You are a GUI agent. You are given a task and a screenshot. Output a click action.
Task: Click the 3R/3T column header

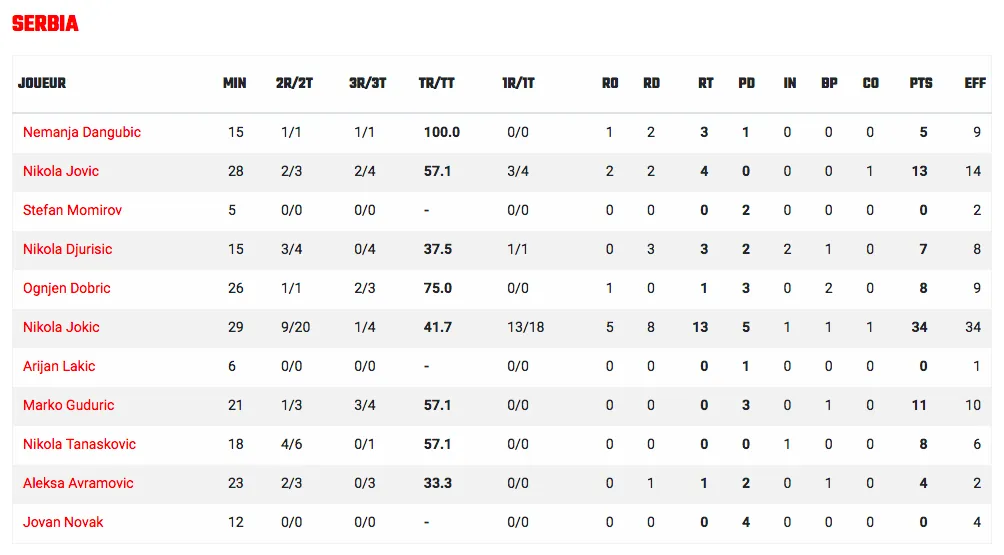point(368,84)
